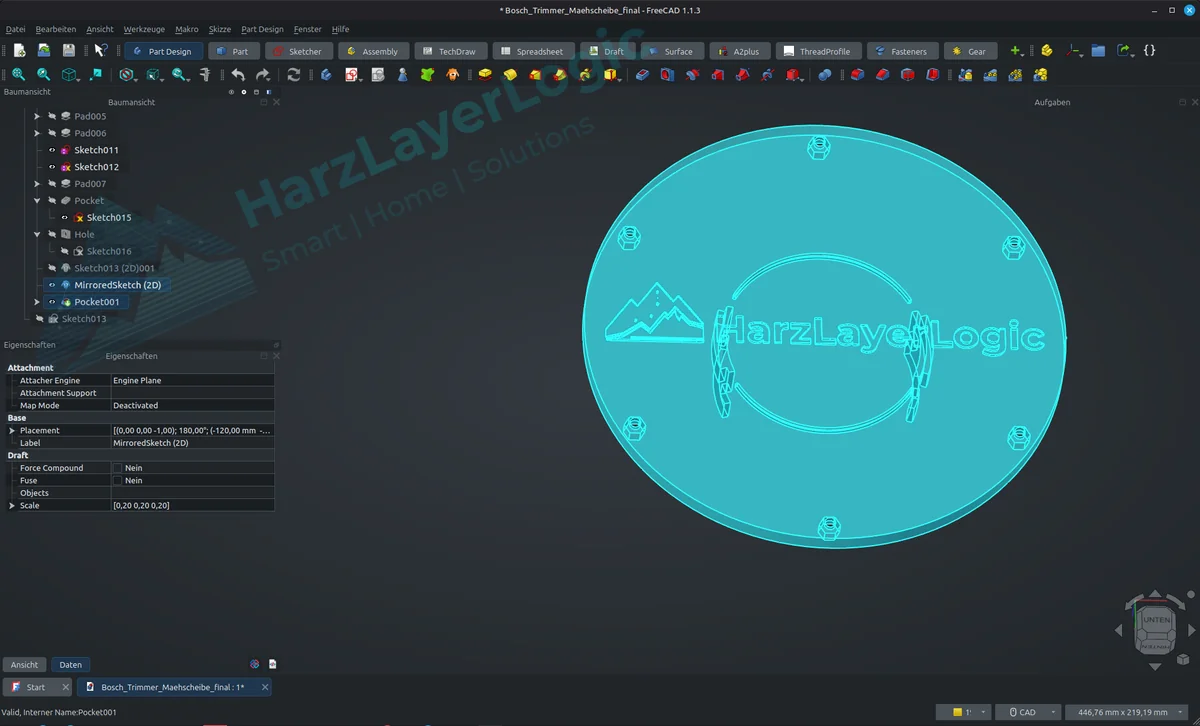
Task: Expand the Scale property row
Action: (x=12, y=505)
